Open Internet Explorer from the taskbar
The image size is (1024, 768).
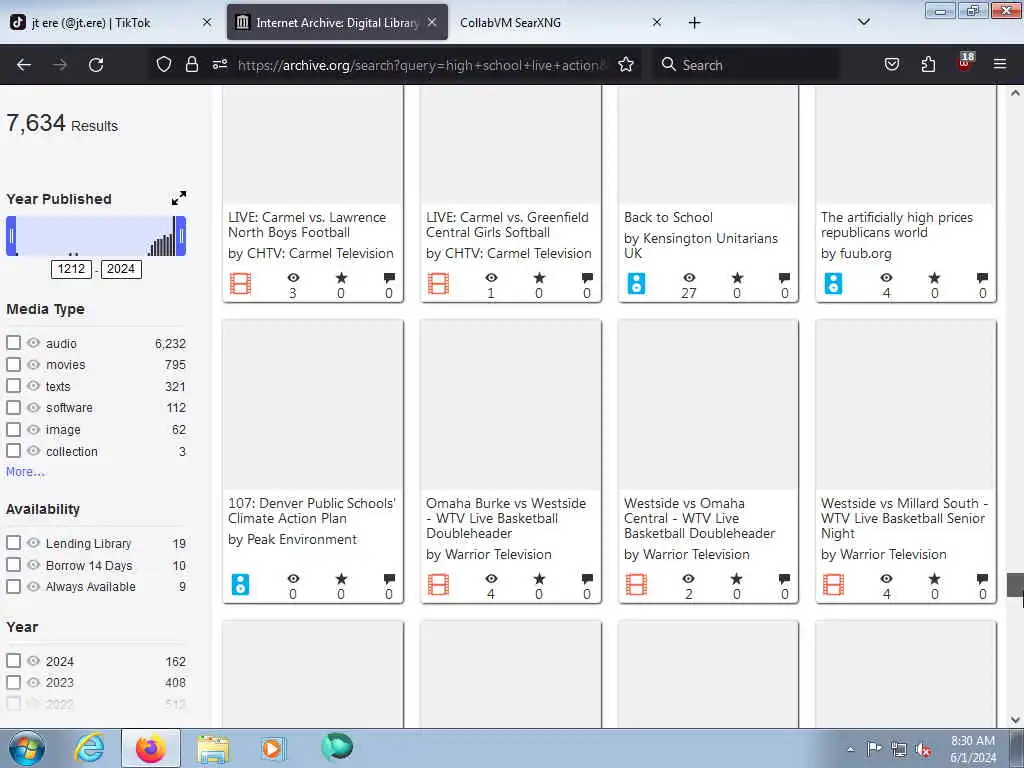click(88, 748)
